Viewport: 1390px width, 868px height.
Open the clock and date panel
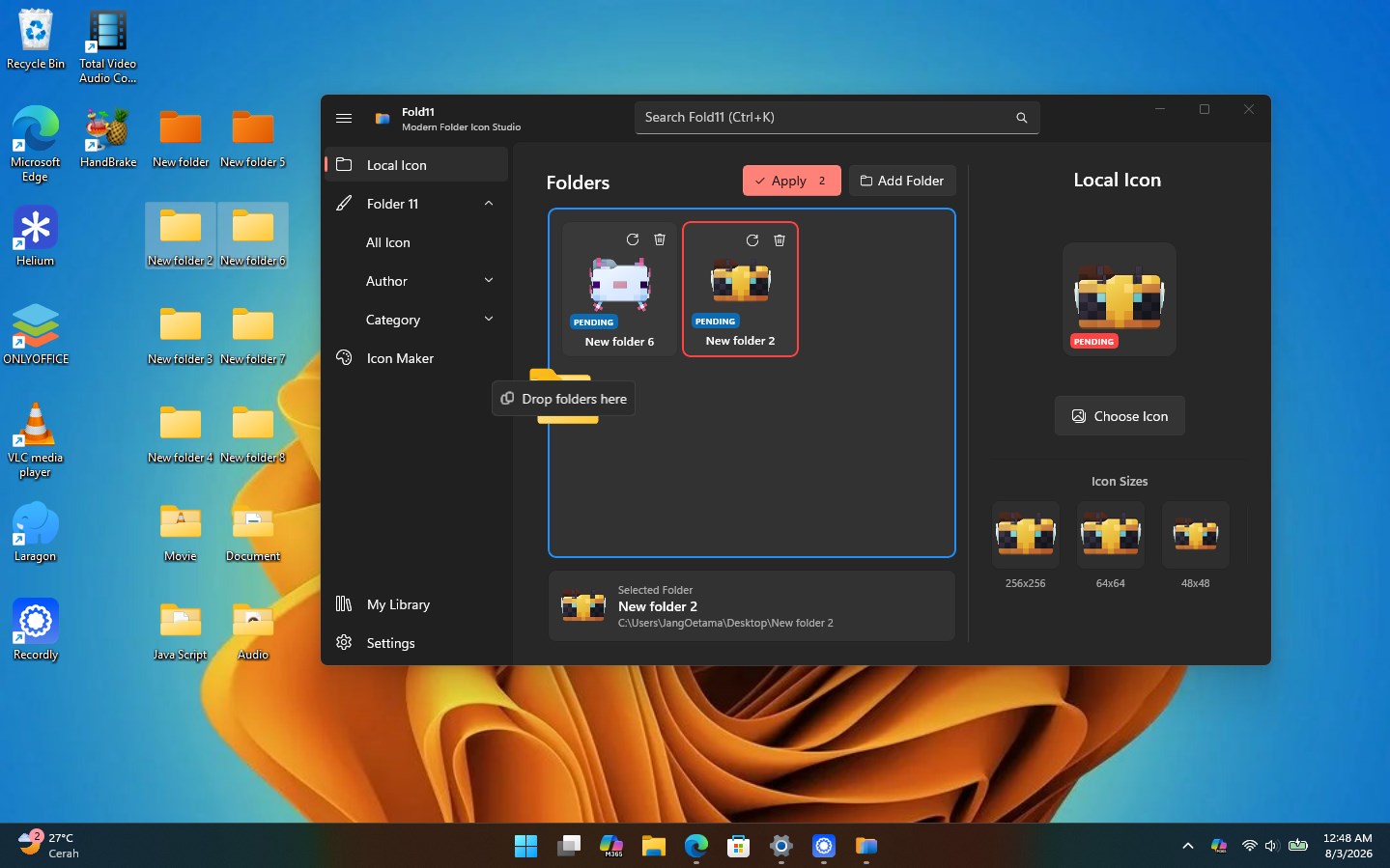(1347, 846)
